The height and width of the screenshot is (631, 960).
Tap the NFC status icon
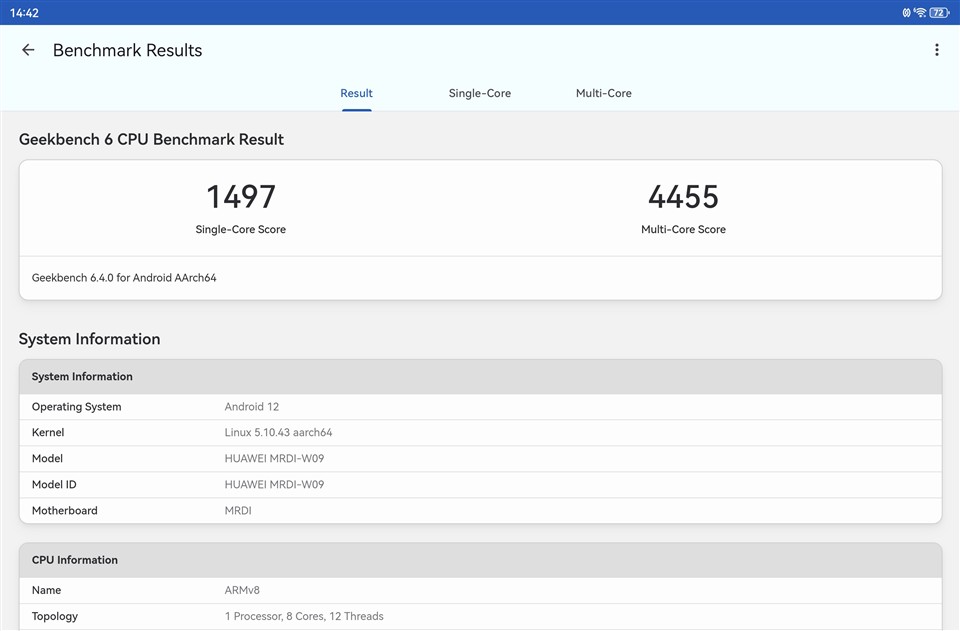click(x=906, y=13)
